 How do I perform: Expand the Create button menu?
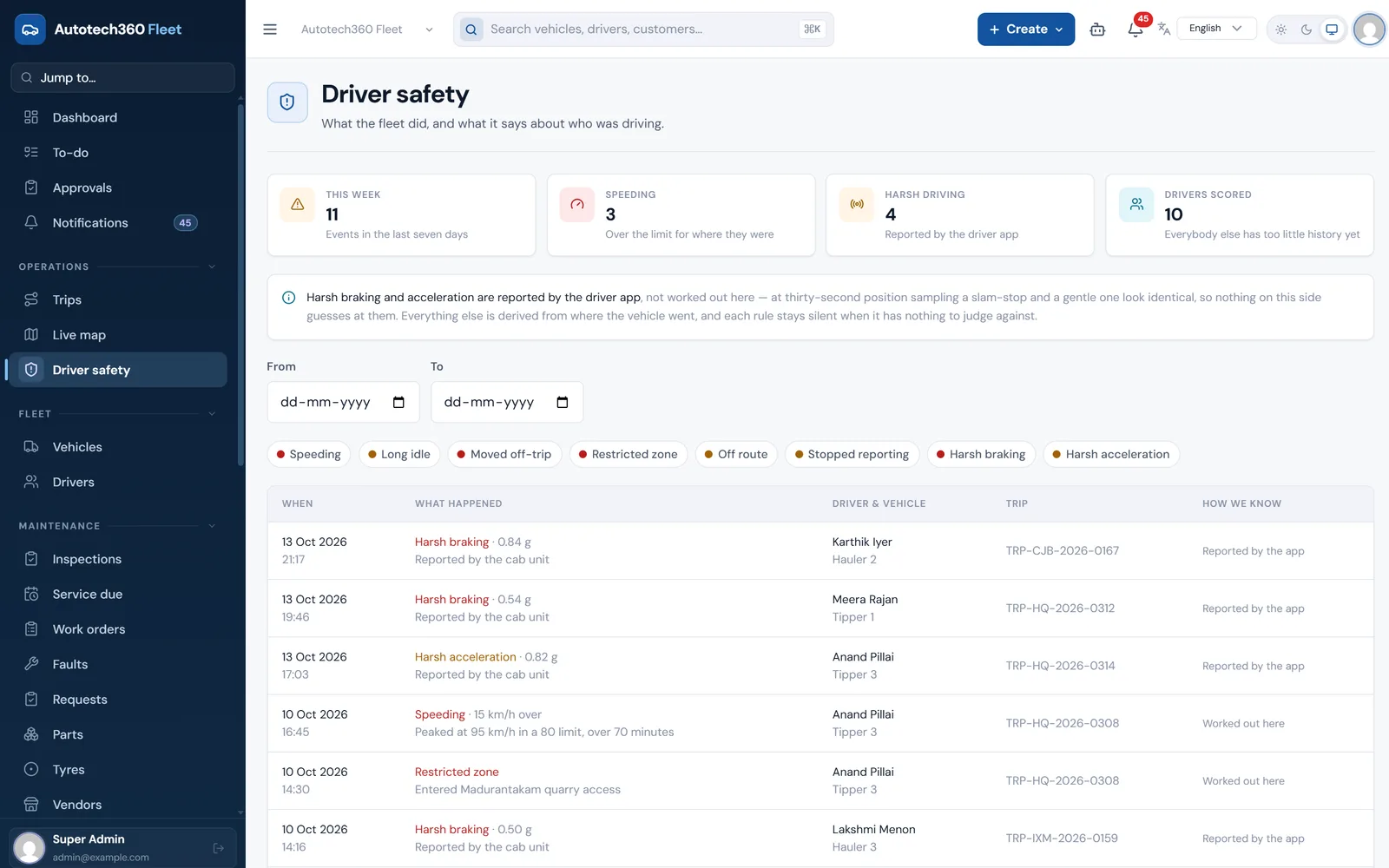click(x=1026, y=30)
